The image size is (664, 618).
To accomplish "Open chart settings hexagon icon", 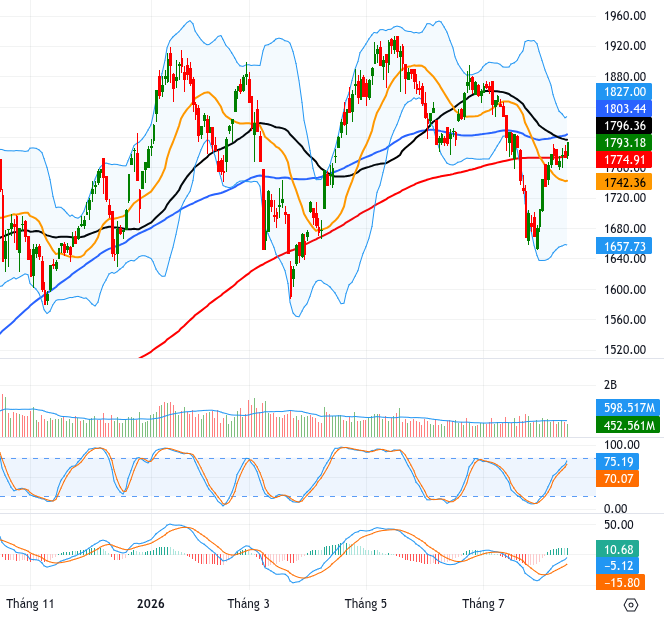I will (x=631, y=604).
